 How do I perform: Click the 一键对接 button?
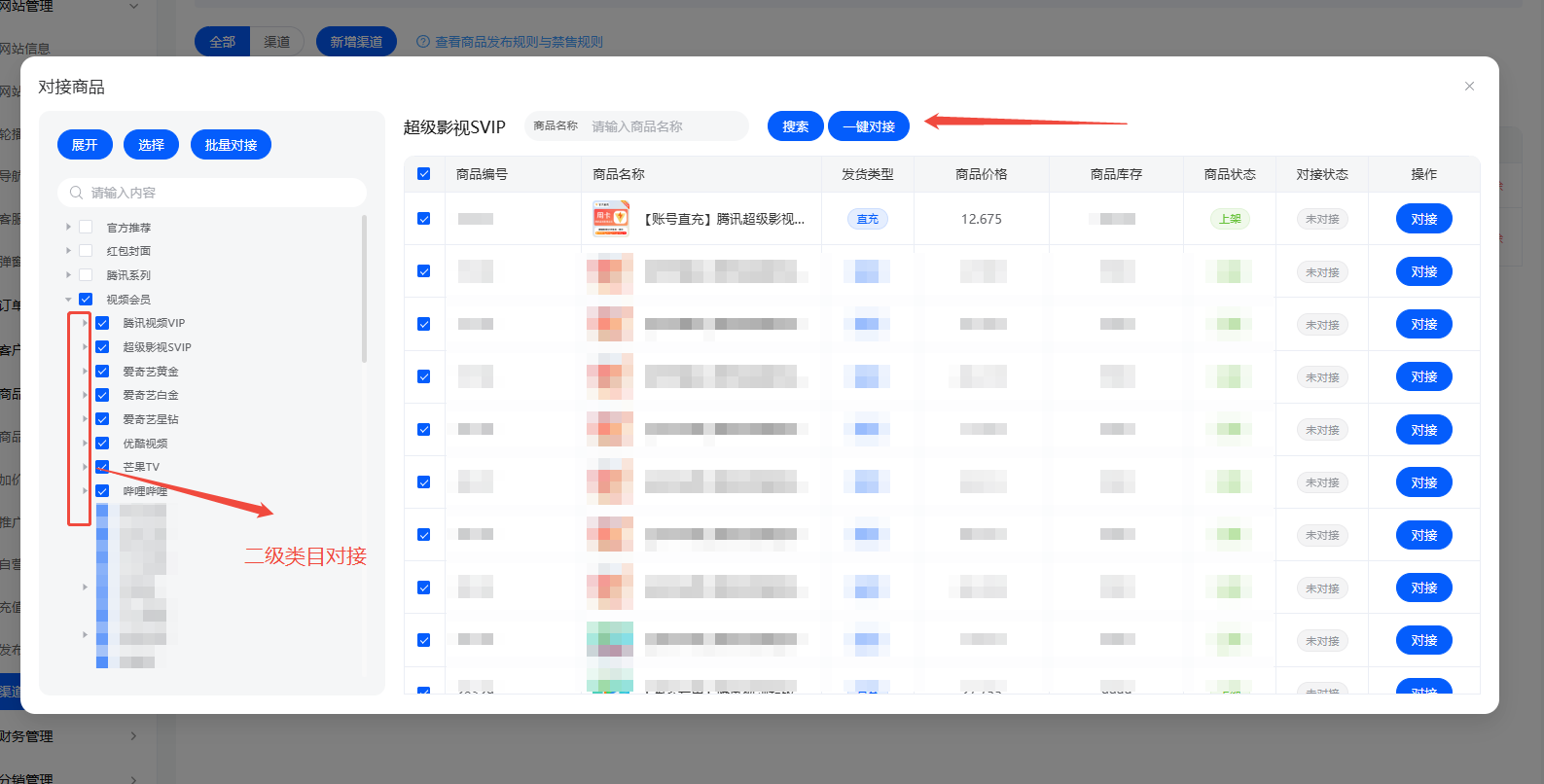point(868,126)
